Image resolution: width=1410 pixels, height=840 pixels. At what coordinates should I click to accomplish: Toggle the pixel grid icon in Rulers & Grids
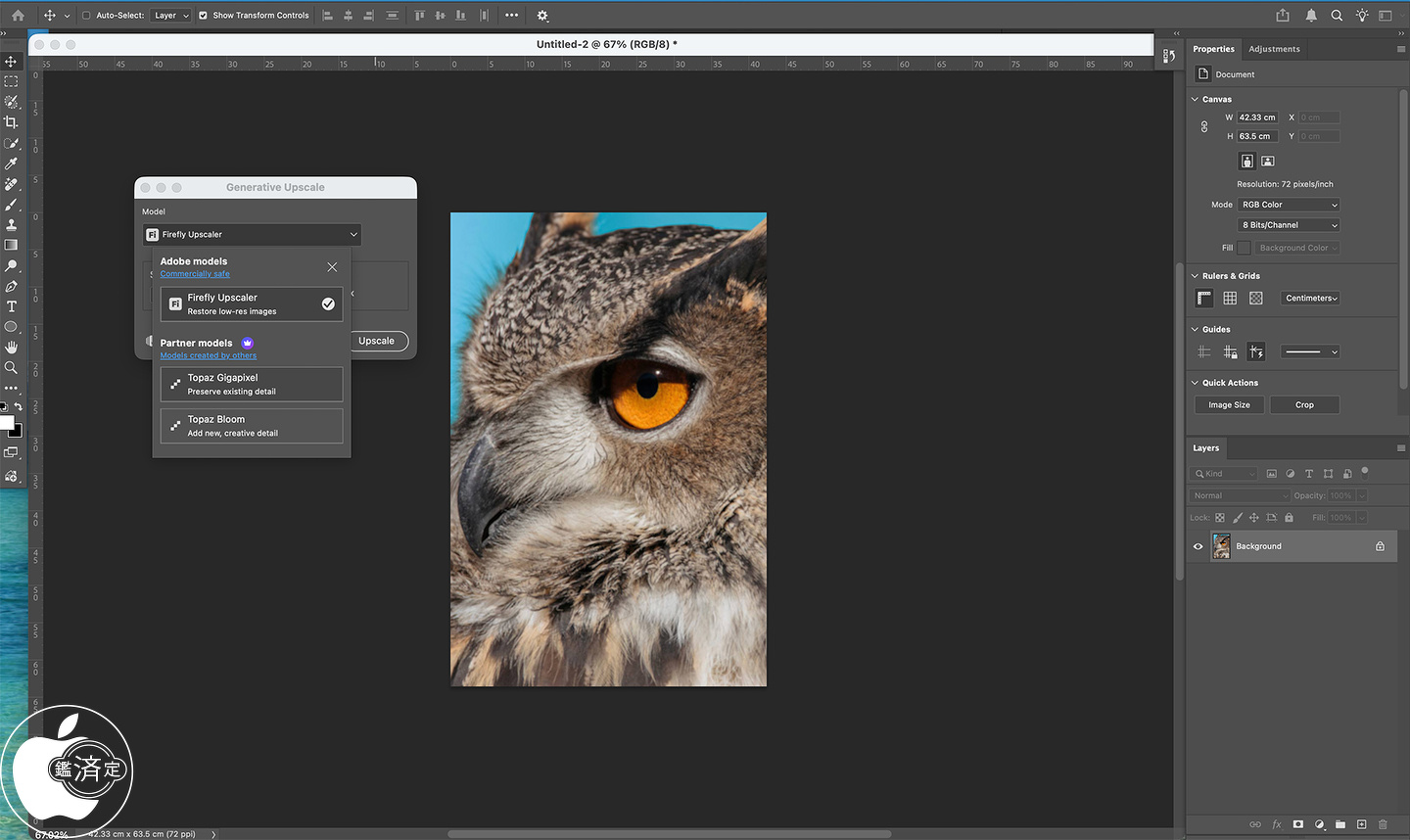coord(1256,298)
